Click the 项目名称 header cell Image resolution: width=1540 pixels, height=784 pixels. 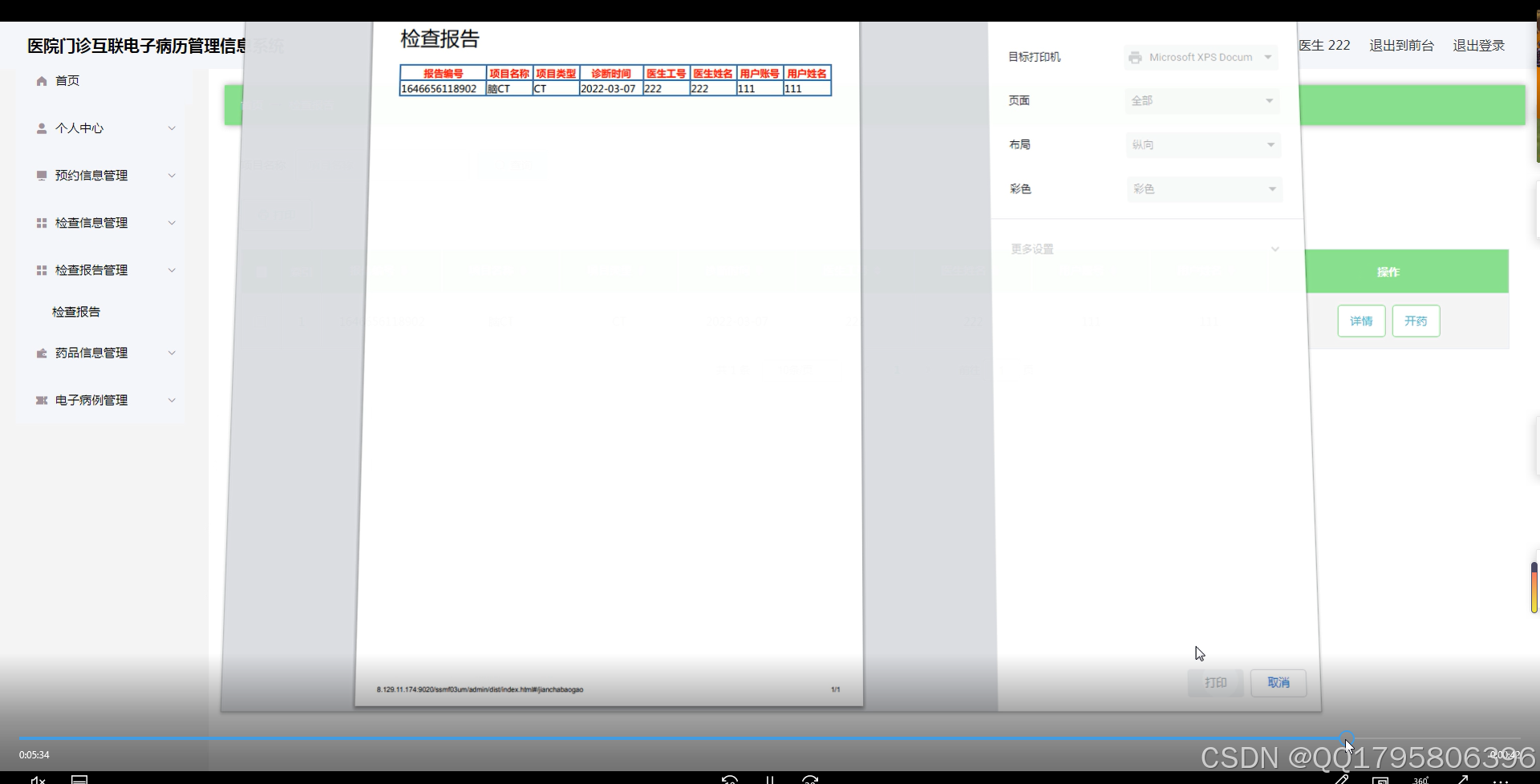[509, 74]
